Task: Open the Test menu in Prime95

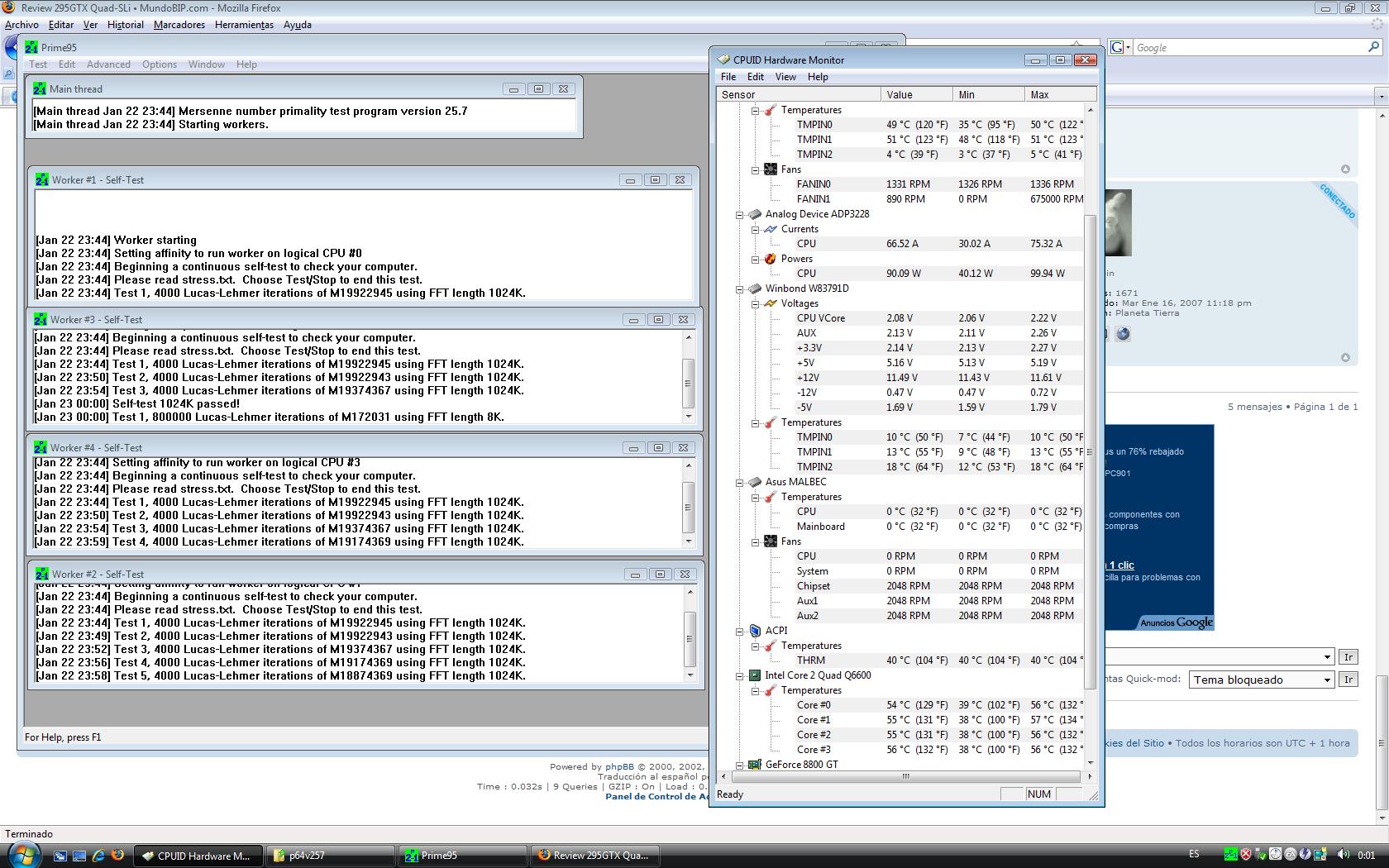Action: 38,64
